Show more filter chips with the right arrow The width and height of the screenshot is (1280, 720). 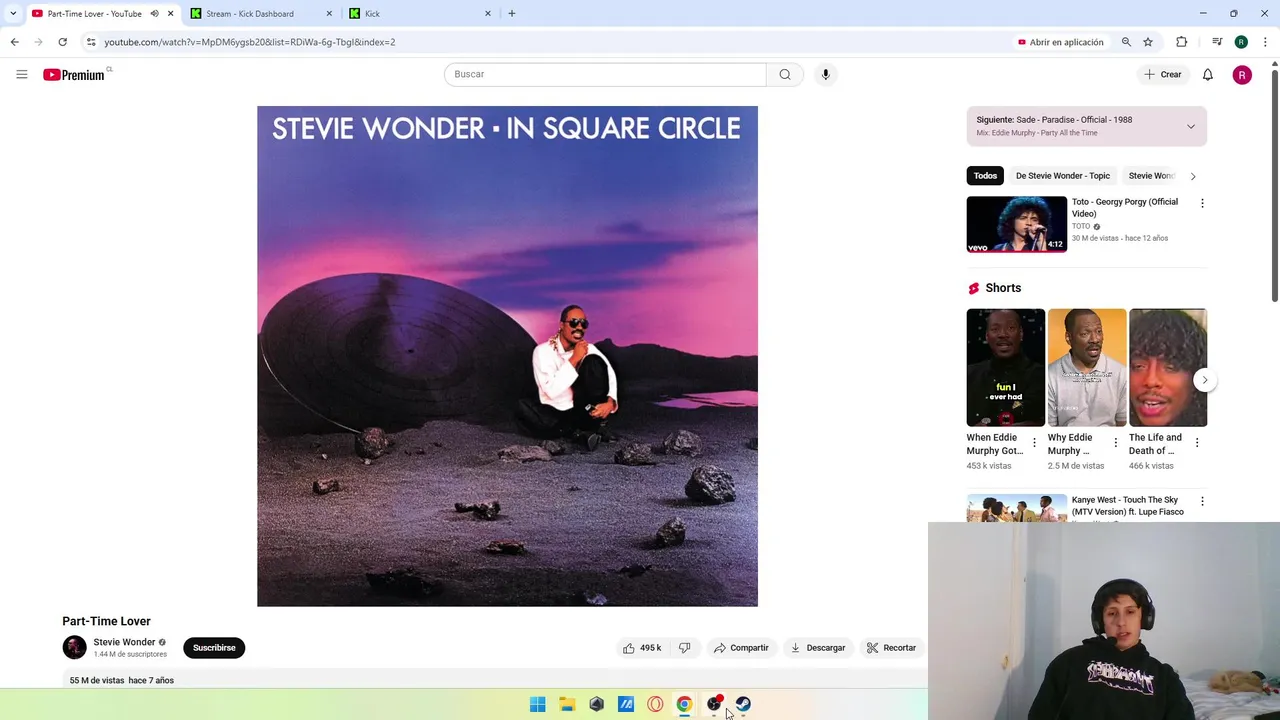point(1192,176)
